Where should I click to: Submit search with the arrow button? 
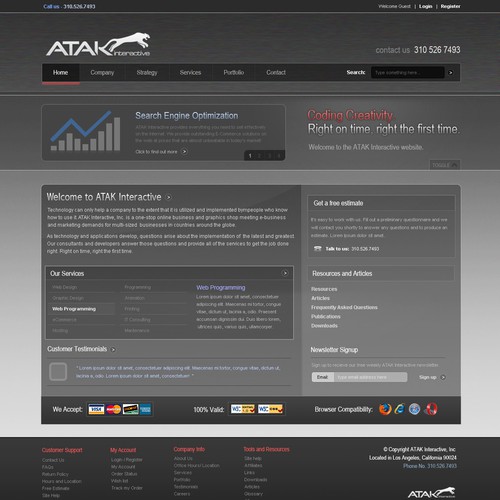pyautogui.click(x=451, y=72)
